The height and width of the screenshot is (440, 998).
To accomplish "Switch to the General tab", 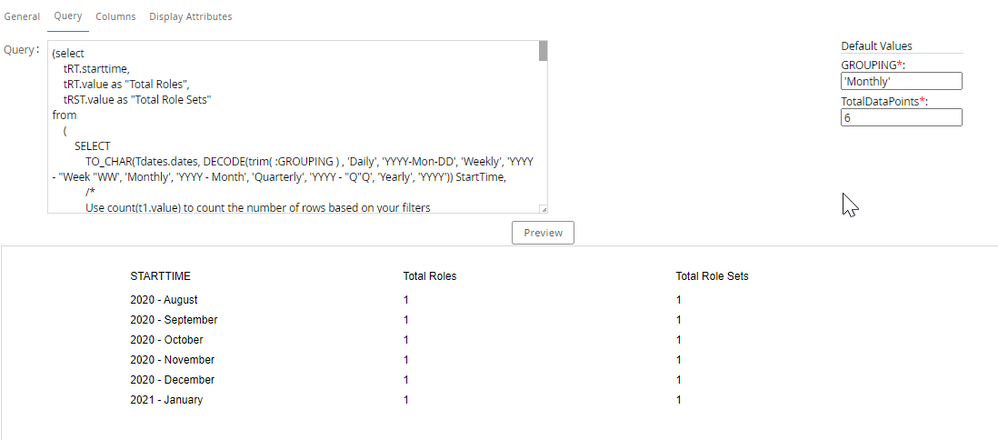I will [x=23, y=17].
